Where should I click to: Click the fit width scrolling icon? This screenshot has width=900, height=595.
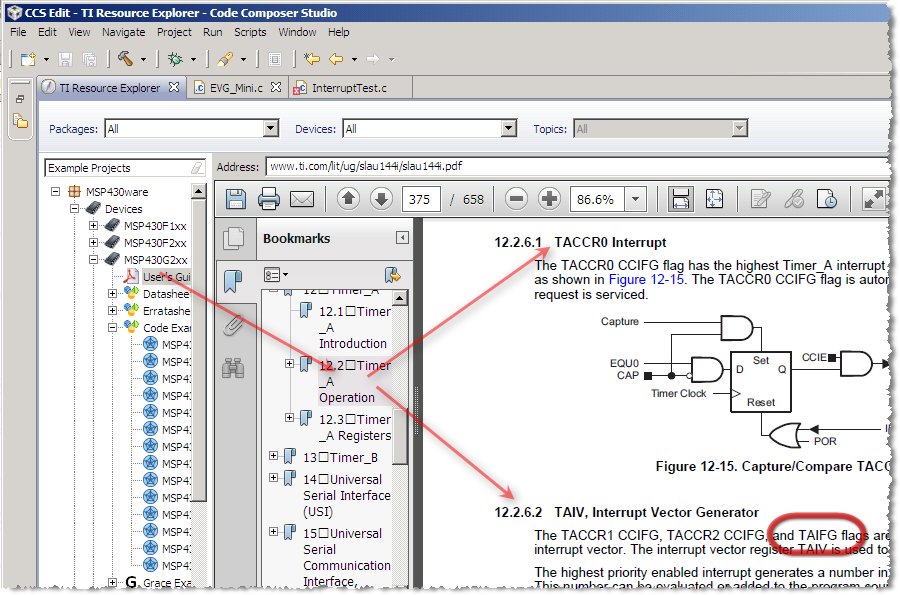coord(680,199)
